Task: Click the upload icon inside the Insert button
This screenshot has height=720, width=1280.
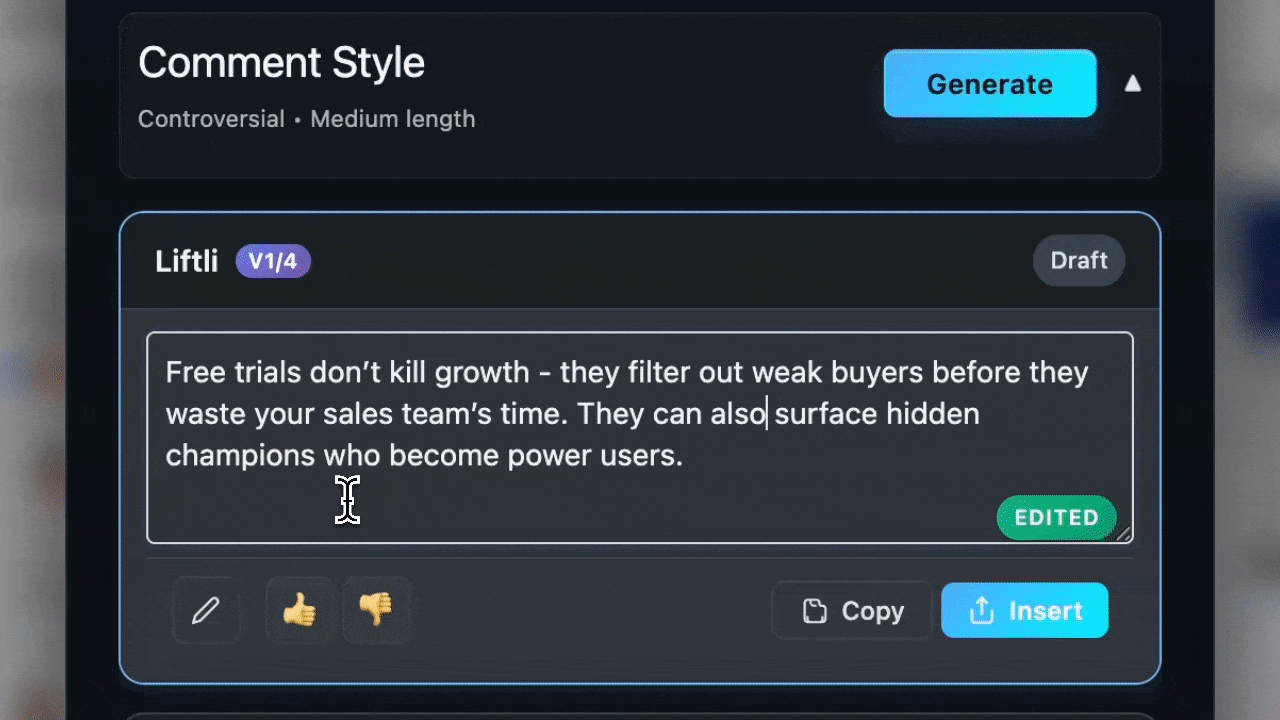Action: point(982,611)
